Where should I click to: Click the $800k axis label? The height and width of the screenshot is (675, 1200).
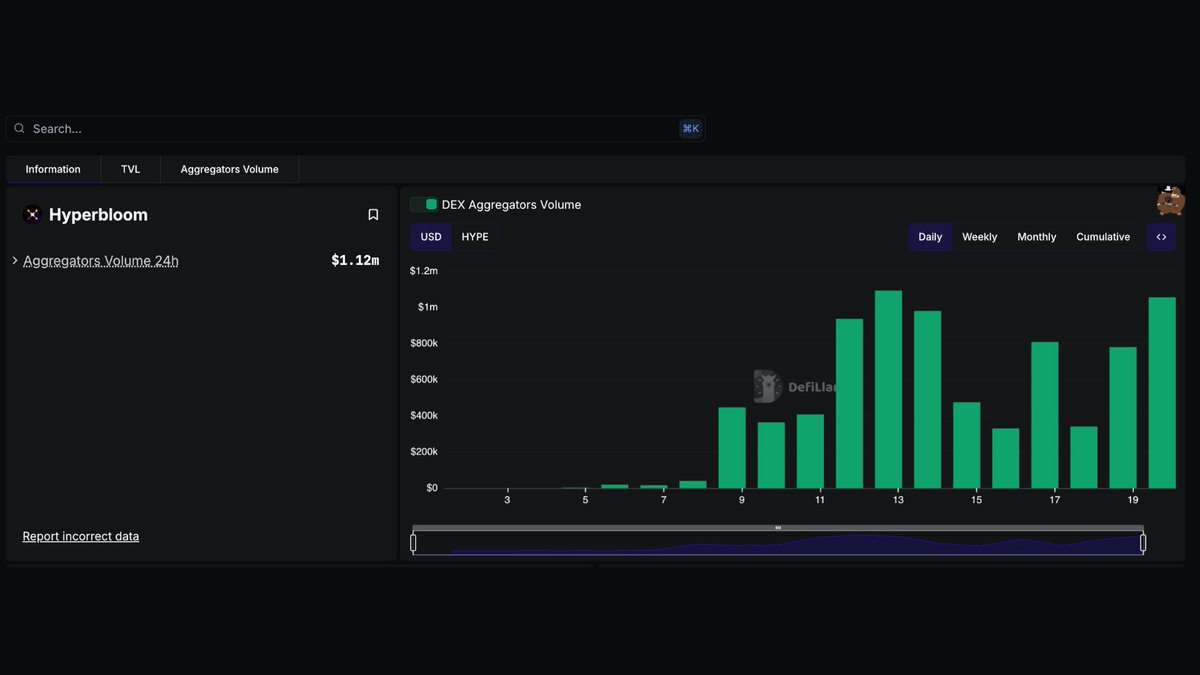click(x=422, y=343)
